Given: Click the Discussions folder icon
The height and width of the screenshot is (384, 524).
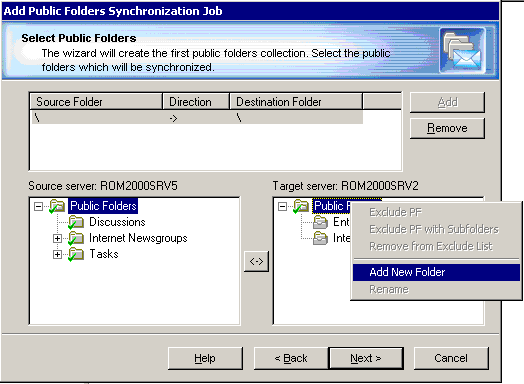Looking at the screenshot, I should click(76, 222).
